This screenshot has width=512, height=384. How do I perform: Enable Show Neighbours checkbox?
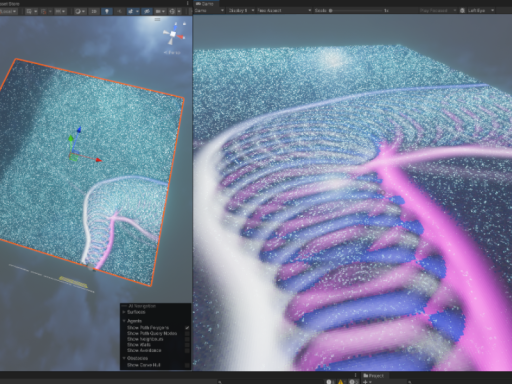tap(187, 339)
